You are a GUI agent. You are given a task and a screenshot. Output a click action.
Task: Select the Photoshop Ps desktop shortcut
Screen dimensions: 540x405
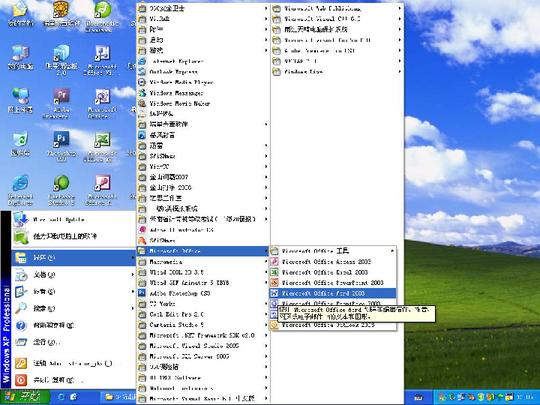click(x=61, y=146)
